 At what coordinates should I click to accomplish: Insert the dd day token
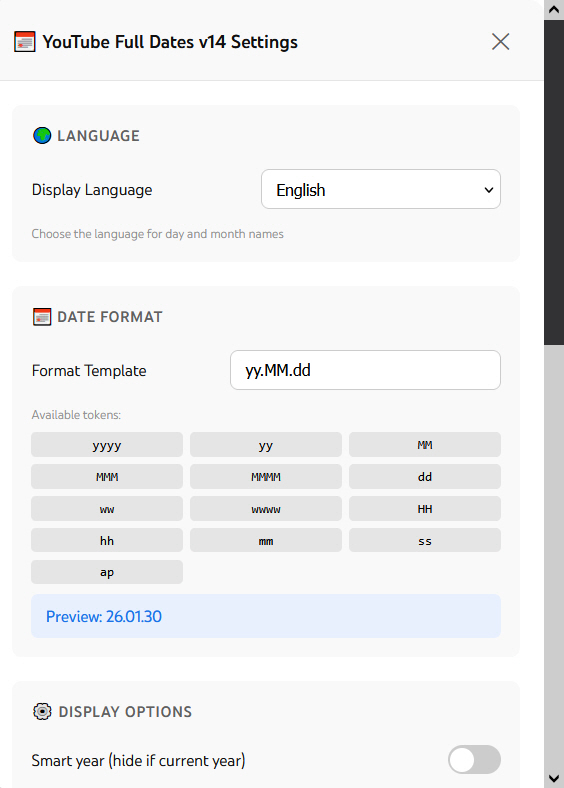point(425,476)
